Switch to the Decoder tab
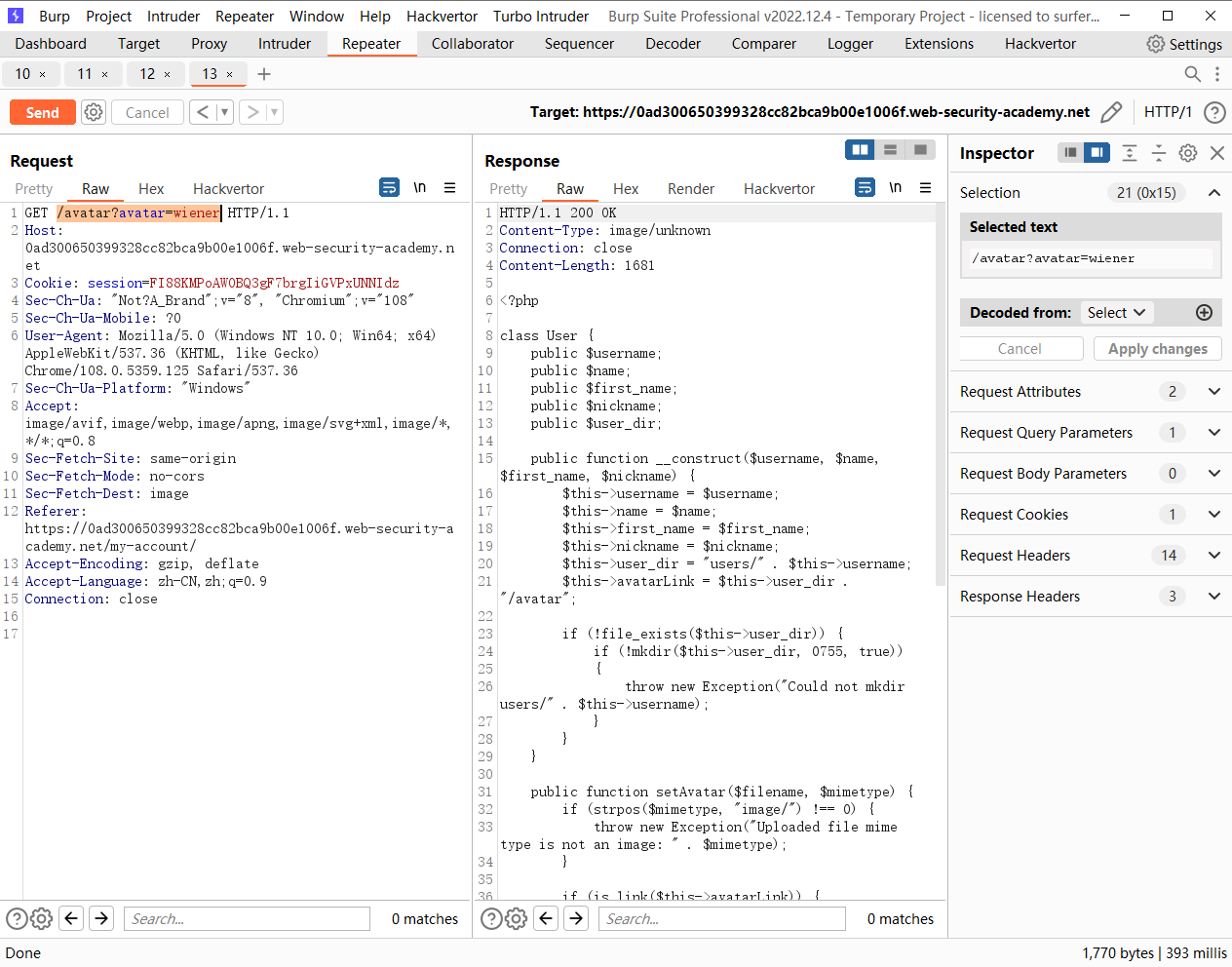This screenshot has width=1232, height=967. coord(673,44)
